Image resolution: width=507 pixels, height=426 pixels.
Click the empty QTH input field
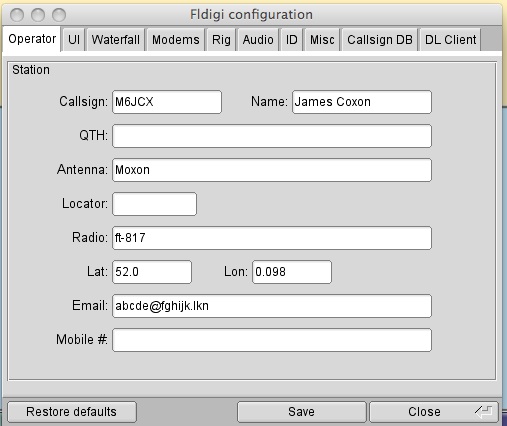coord(272,136)
